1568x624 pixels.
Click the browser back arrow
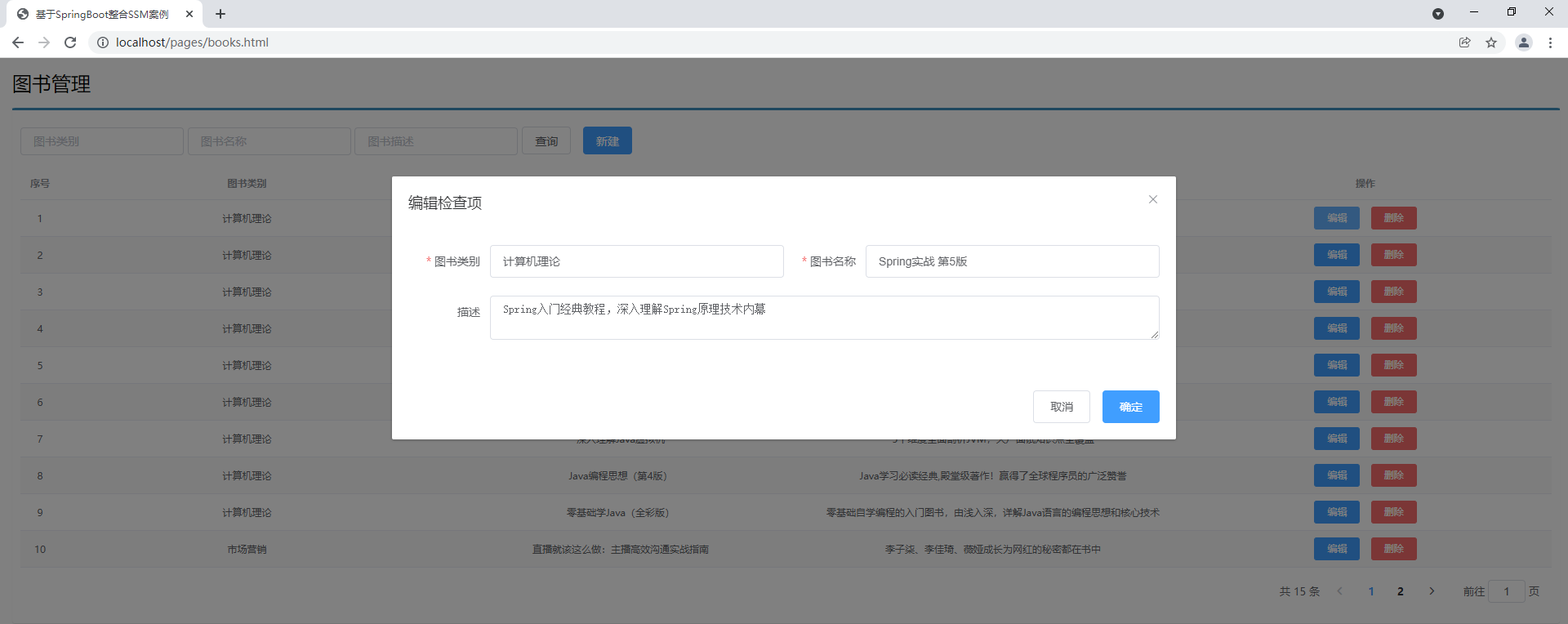pyautogui.click(x=18, y=42)
